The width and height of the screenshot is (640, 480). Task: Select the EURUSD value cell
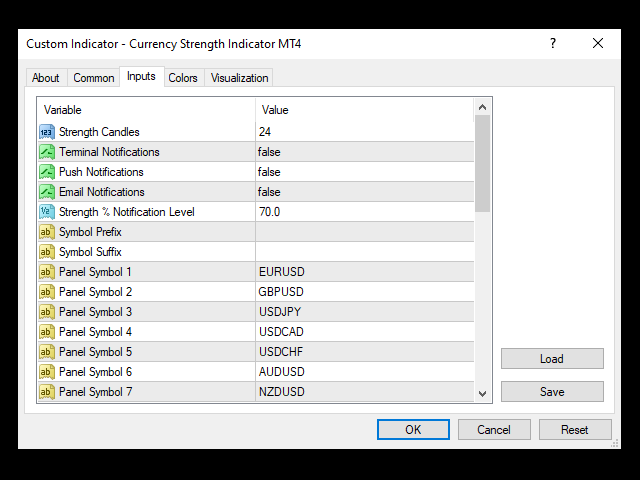tap(364, 272)
